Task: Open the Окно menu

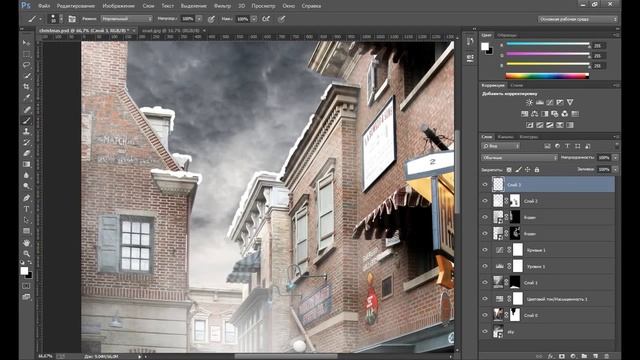Action: pos(289,6)
